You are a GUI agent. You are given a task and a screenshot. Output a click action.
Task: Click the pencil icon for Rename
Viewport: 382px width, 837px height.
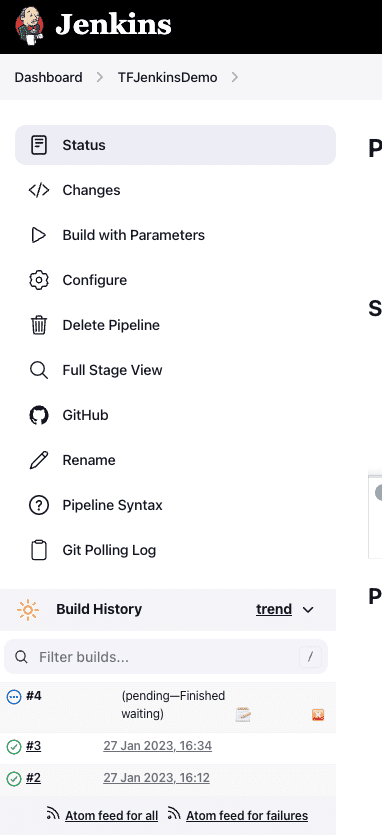click(x=39, y=460)
